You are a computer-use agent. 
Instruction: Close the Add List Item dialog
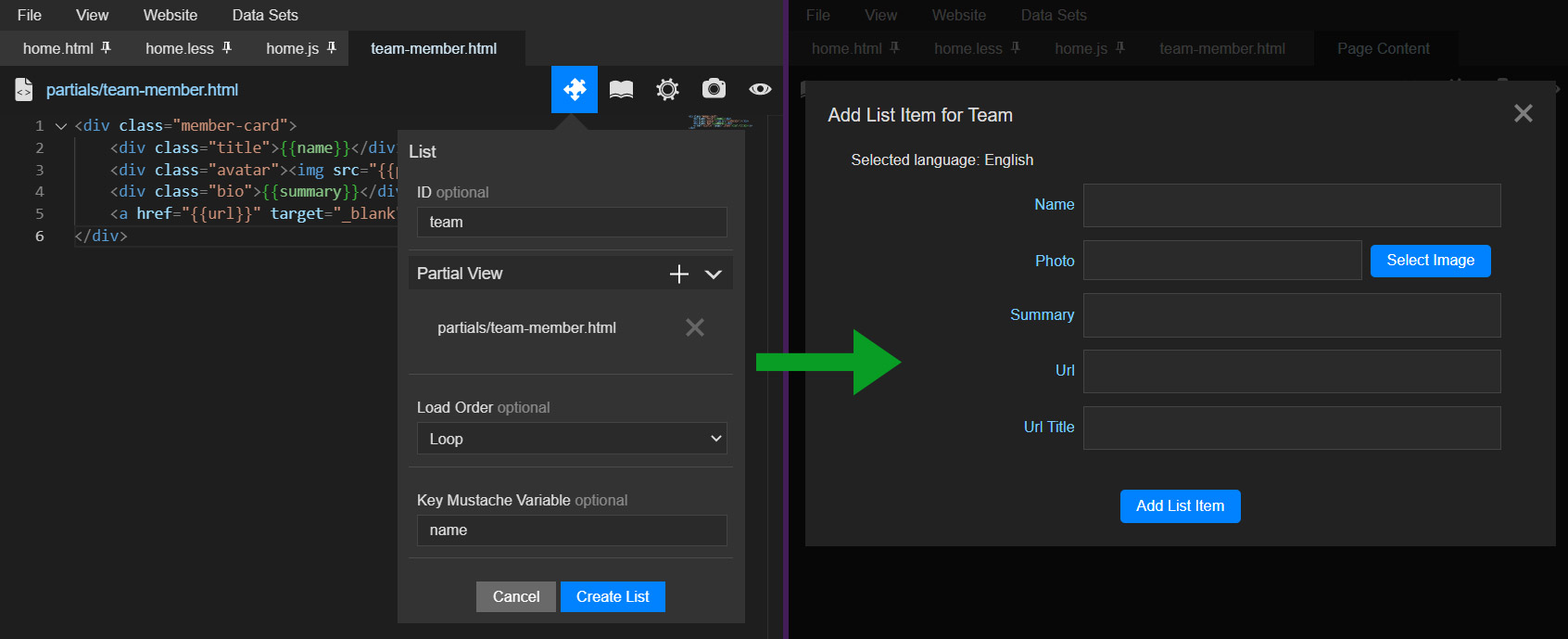[1523, 113]
